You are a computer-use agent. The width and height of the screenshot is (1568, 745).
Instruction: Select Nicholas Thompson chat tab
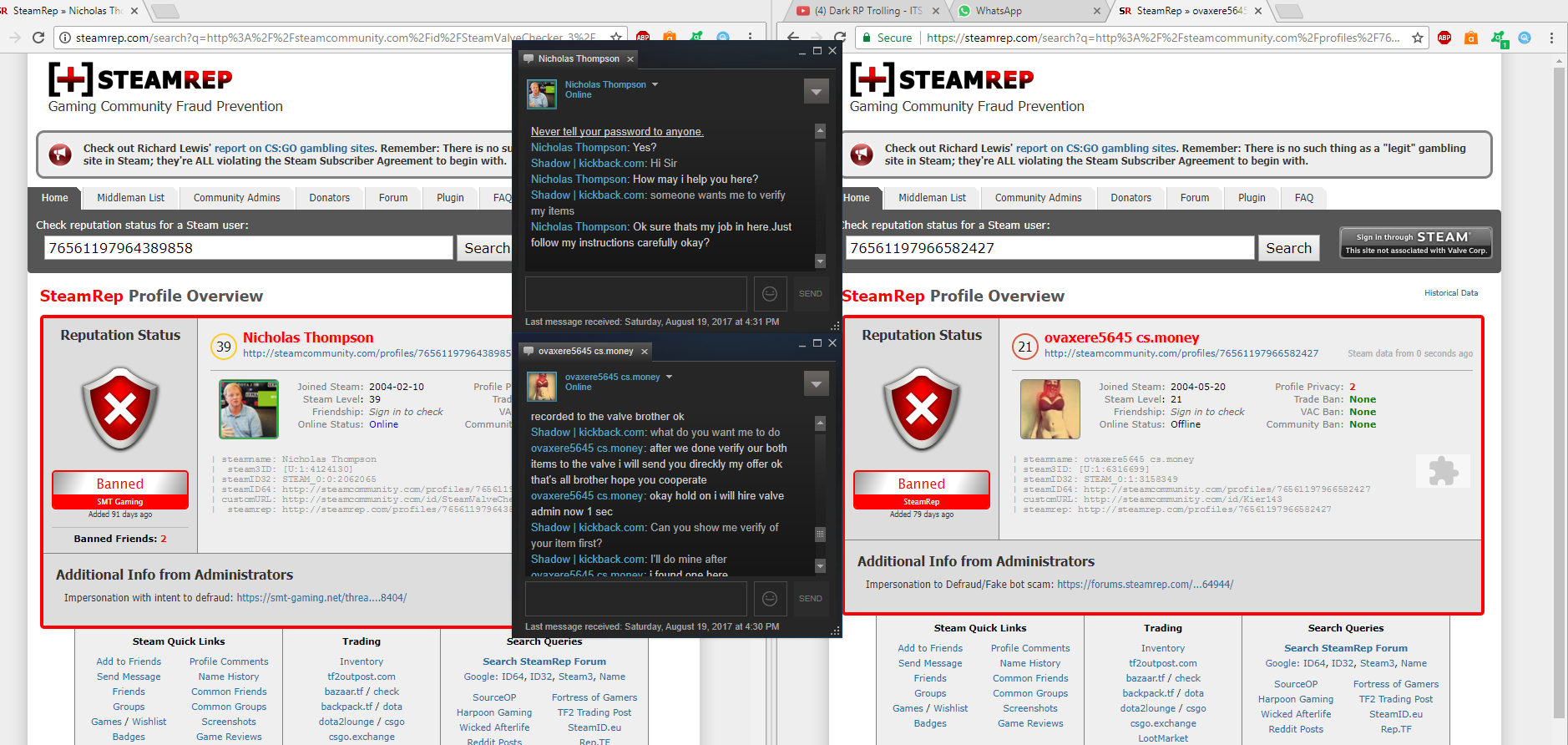click(x=579, y=58)
